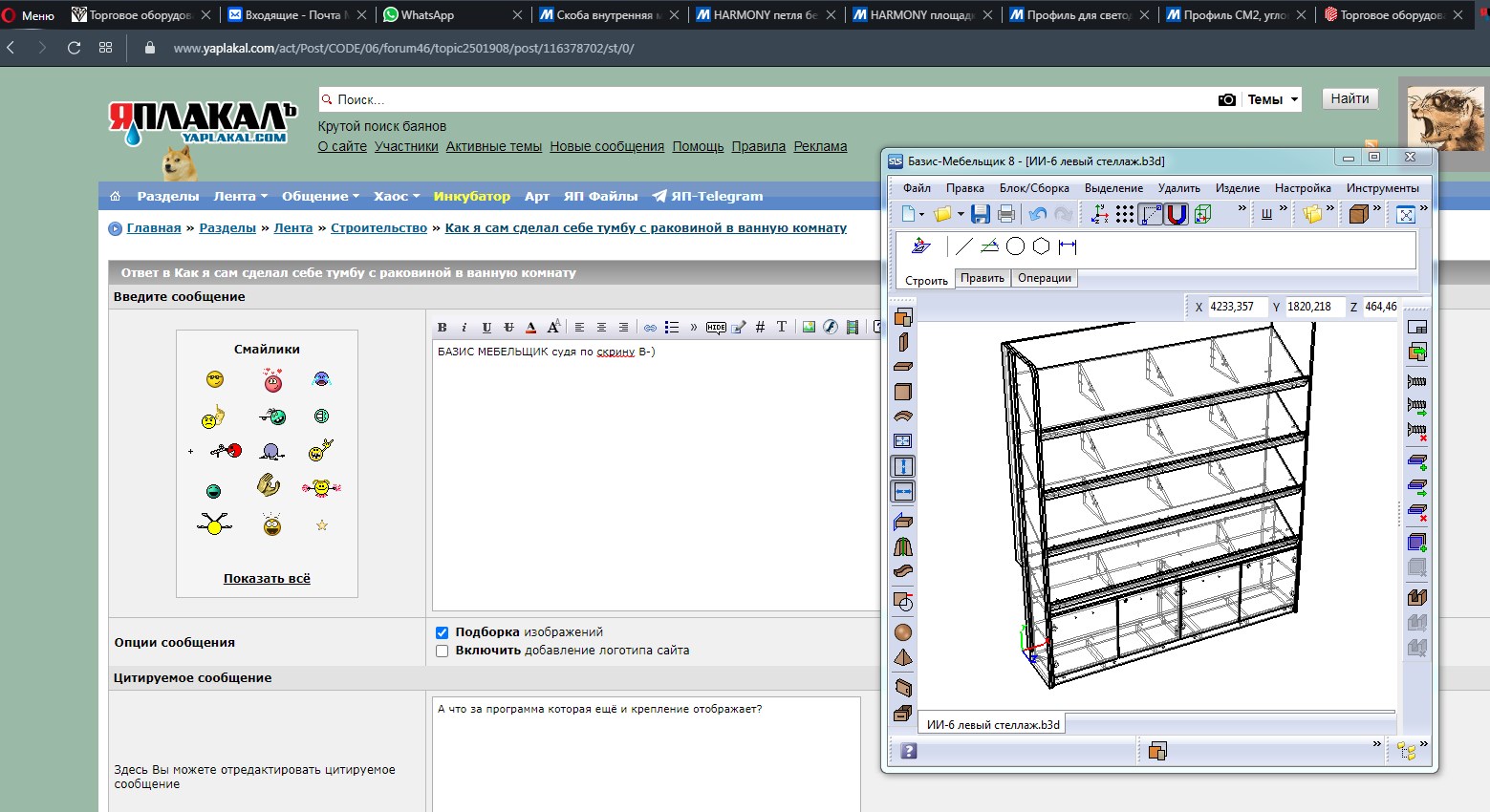Click the screw icon with red cross
The width and height of the screenshot is (1490, 812).
1416,431
